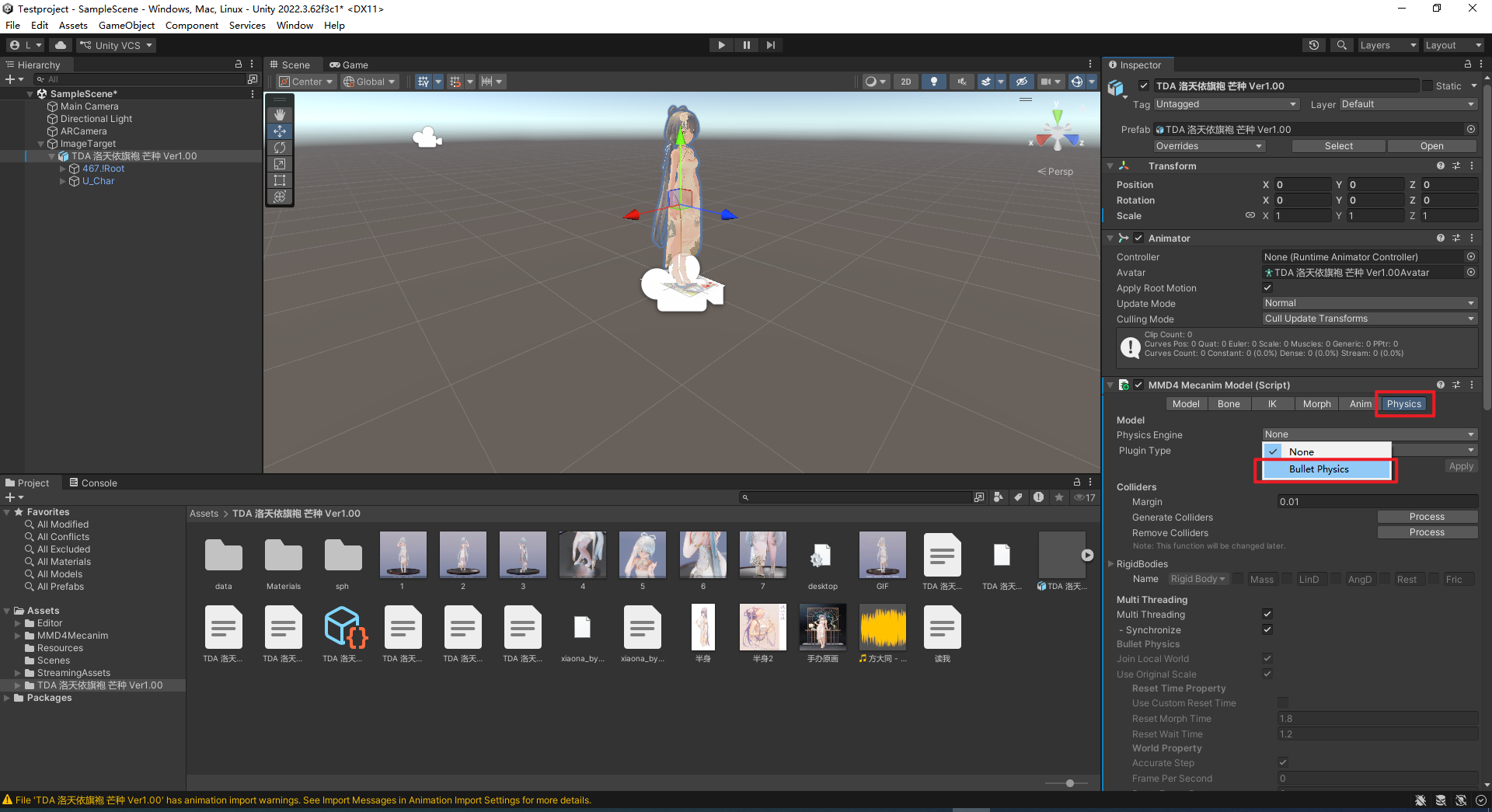This screenshot has width=1492, height=812.
Task: Click Generate Colliders Process button
Action: 1427,517
